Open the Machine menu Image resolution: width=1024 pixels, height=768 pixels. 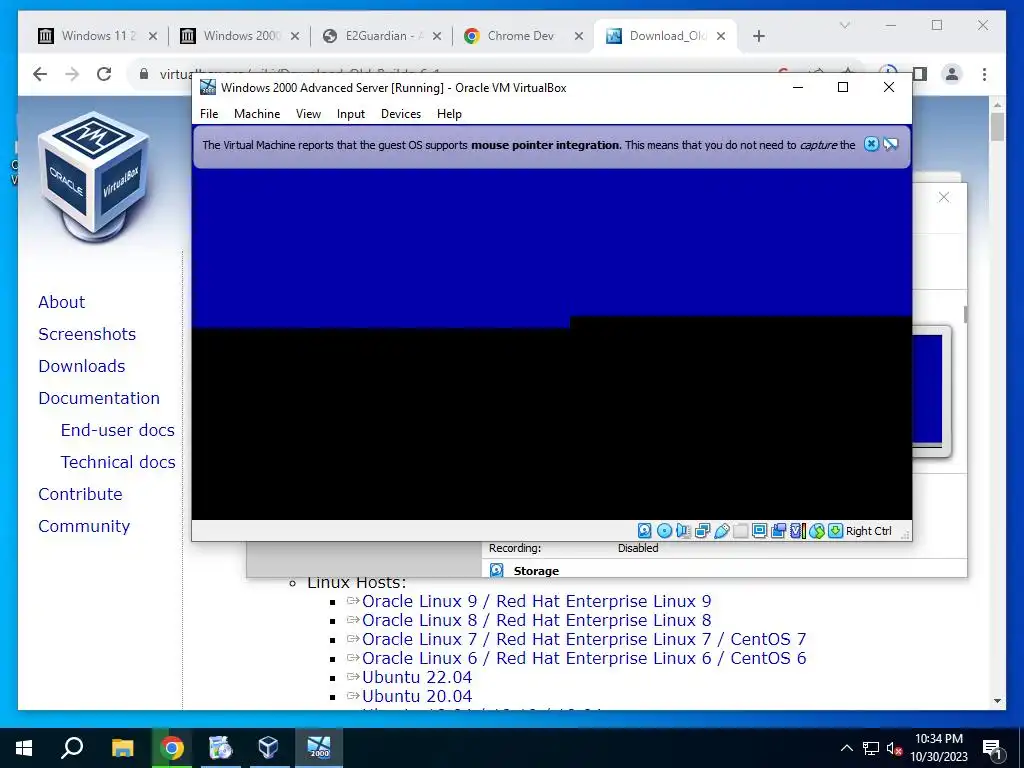tap(257, 114)
